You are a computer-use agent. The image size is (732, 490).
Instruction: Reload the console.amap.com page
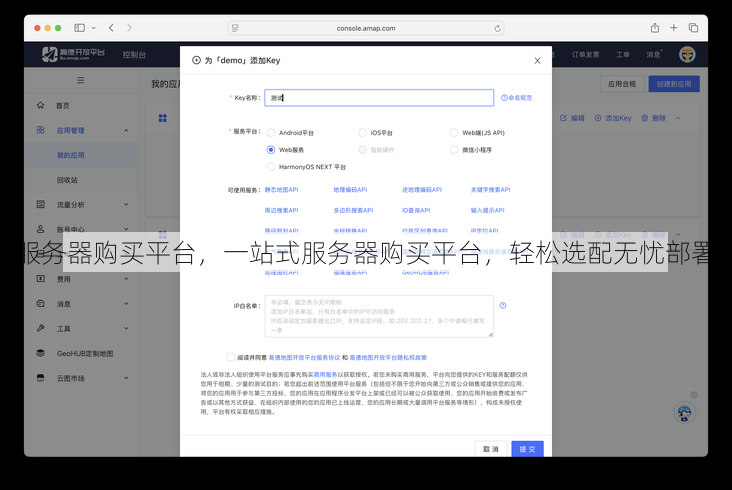click(x=498, y=28)
